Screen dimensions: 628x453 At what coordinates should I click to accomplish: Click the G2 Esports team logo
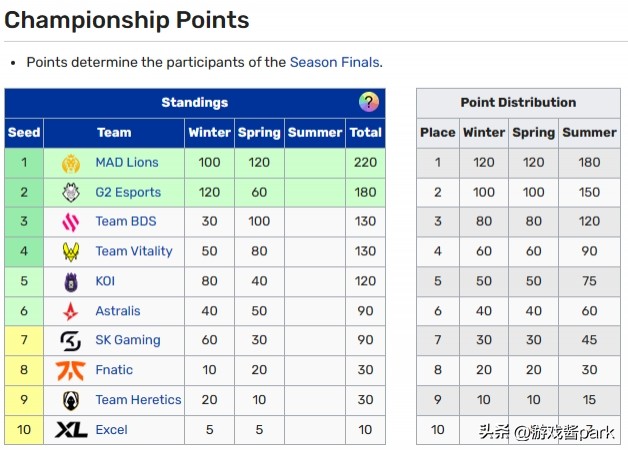point(71,192)
